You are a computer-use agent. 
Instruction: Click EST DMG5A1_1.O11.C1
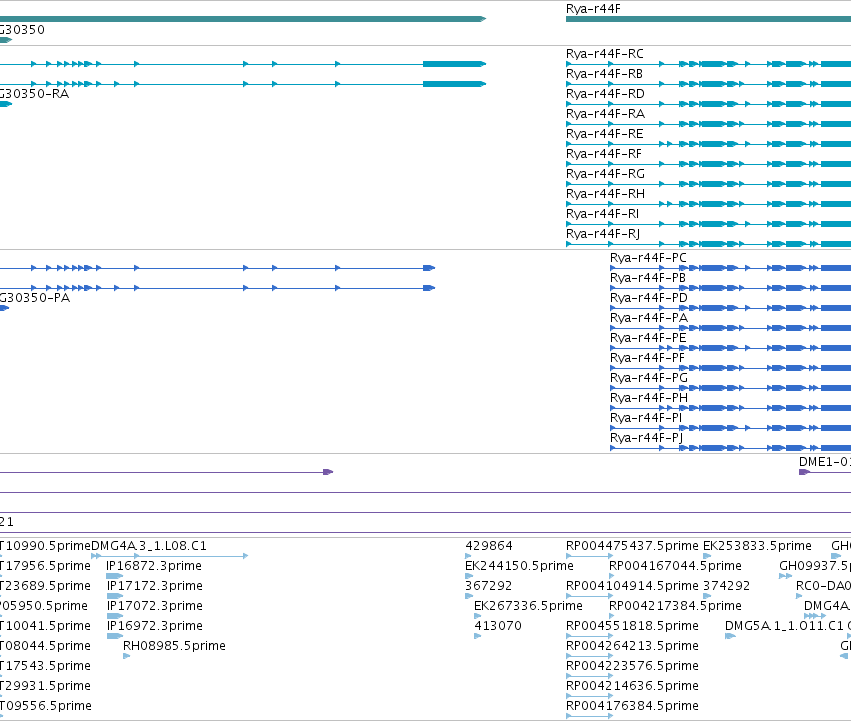[x=784, y=626]
